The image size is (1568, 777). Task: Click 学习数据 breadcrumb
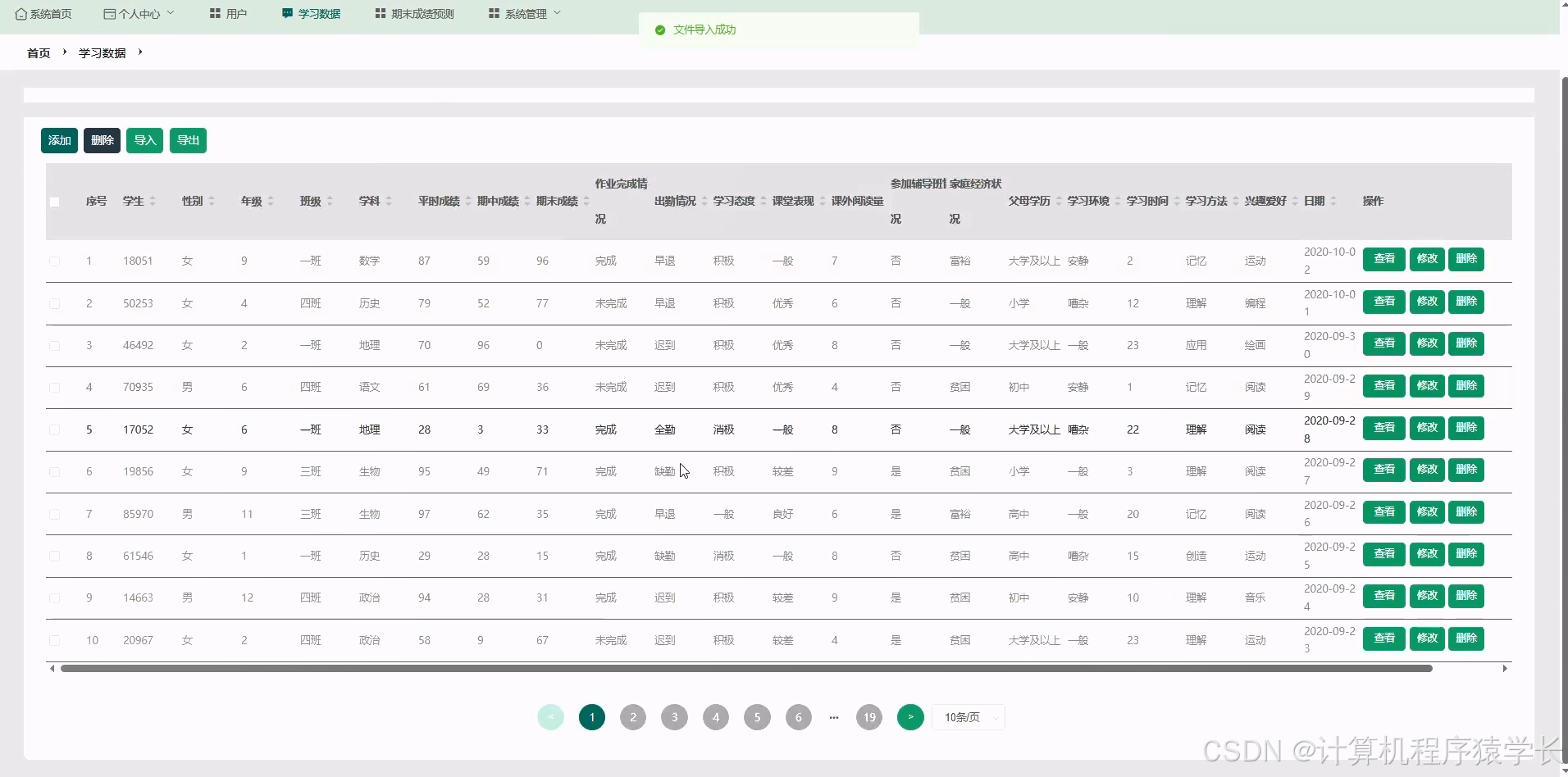pyautogui.click(x=103, y=52)
